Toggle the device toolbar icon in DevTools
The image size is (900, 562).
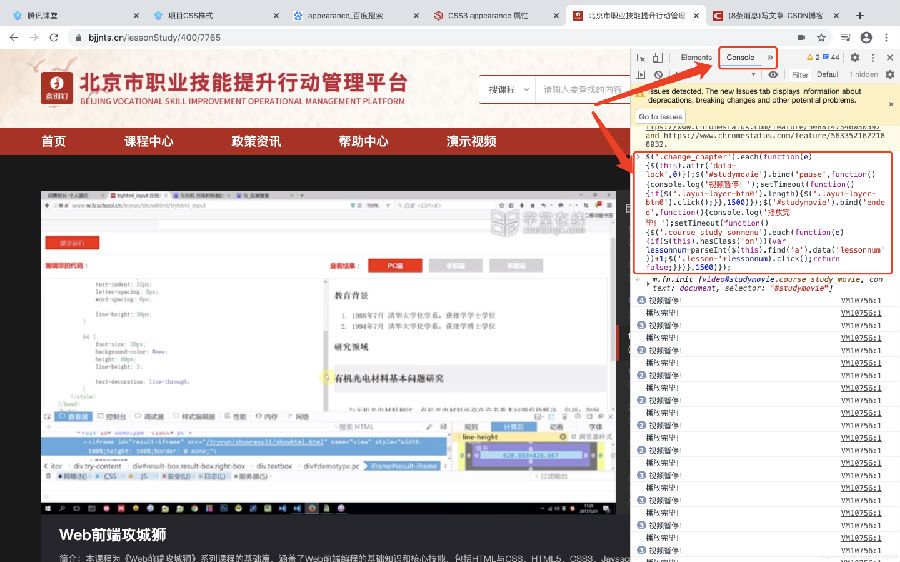tap(658, 57)
